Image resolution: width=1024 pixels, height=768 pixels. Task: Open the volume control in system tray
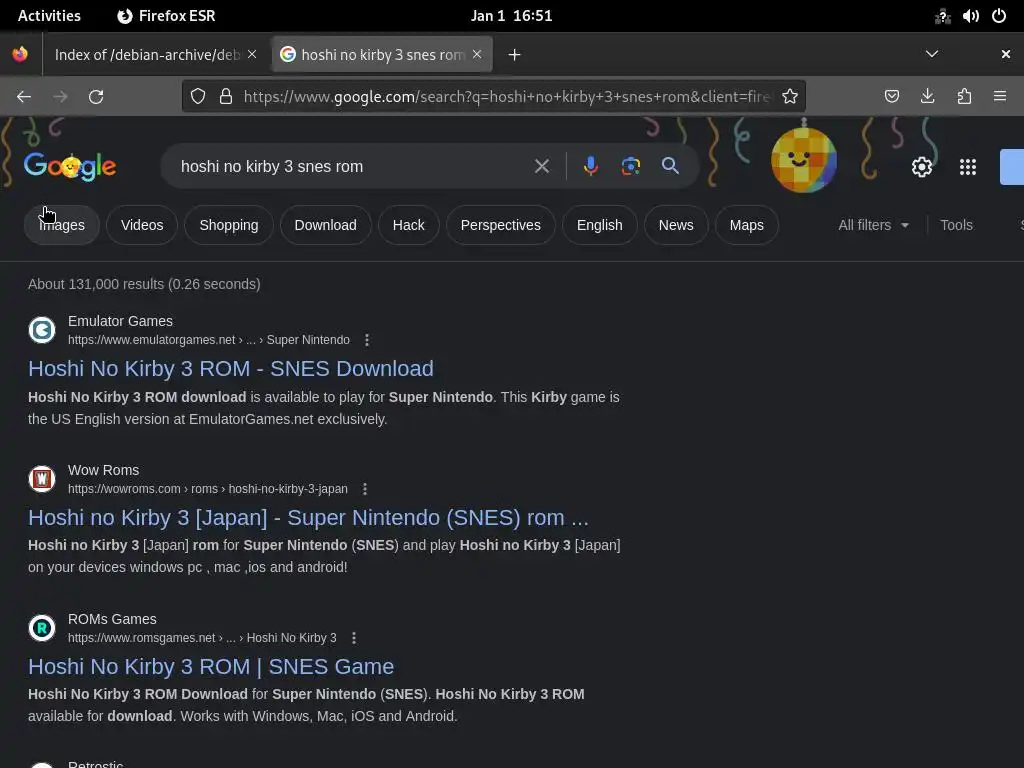point(970,16)
